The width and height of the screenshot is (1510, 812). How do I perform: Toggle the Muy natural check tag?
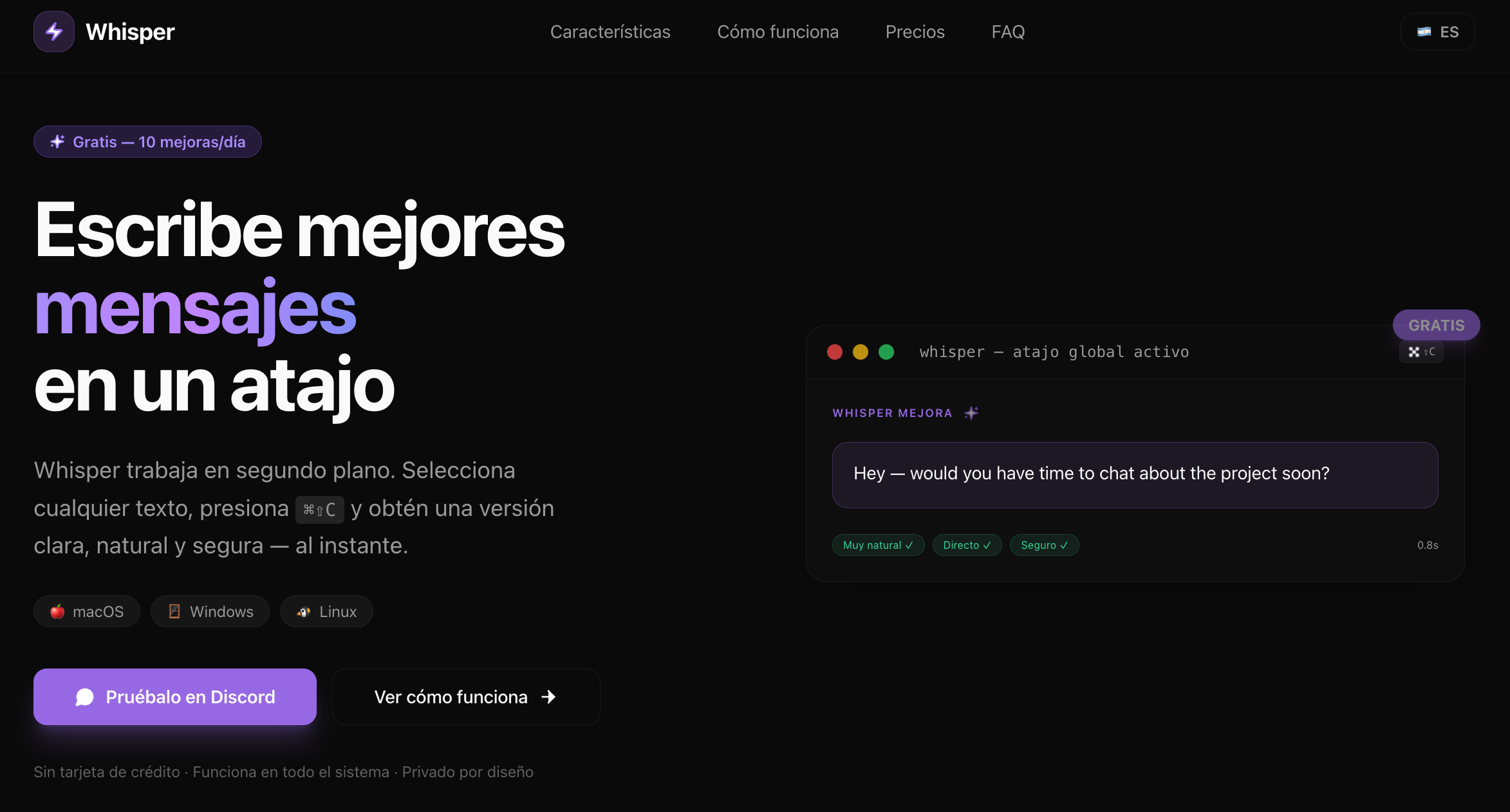pyautogui.click(x=878, y=545)
